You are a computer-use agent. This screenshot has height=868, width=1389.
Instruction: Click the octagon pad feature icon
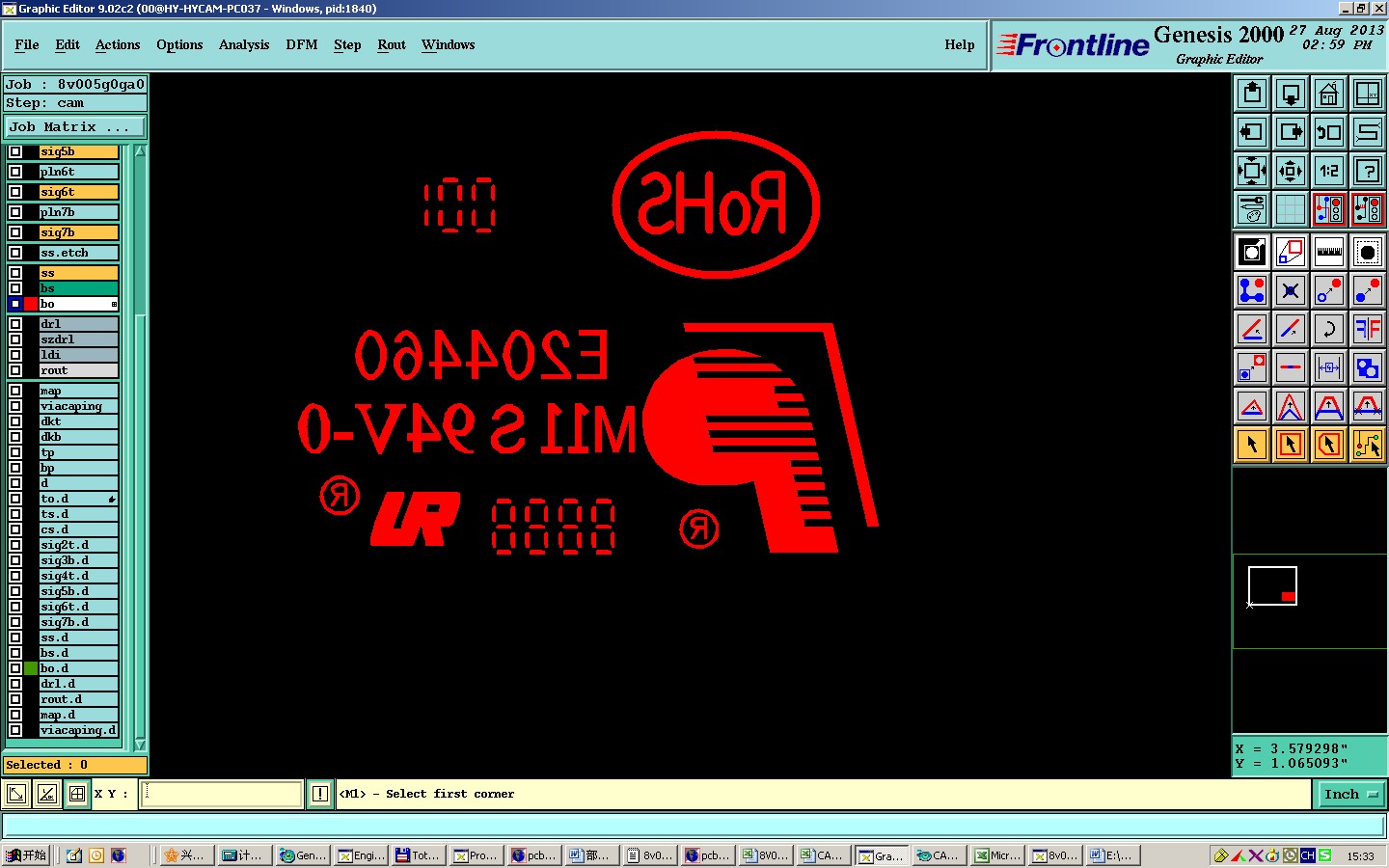1368,252
